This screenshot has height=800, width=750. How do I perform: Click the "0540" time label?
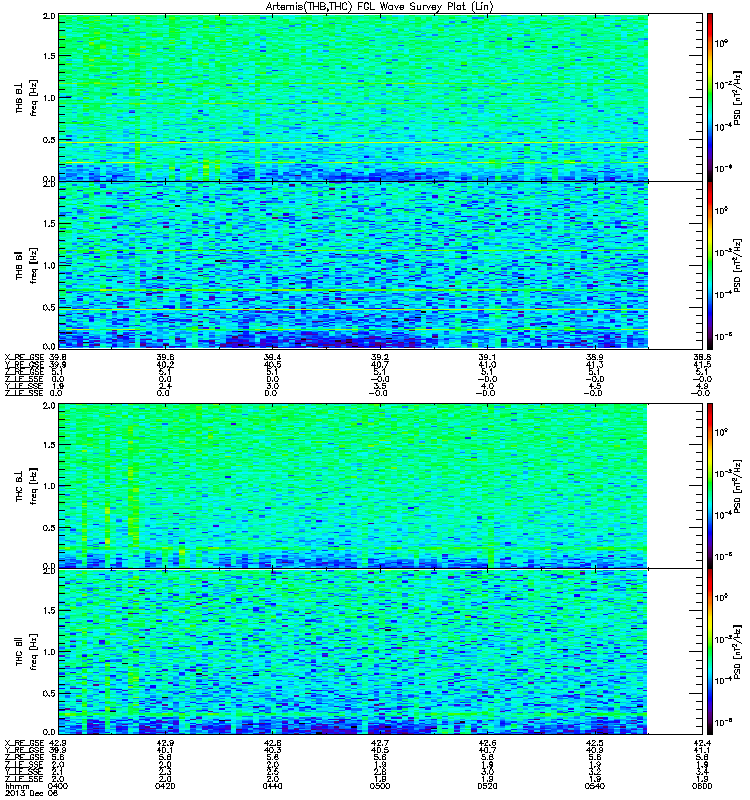click(x=595, y=786)
